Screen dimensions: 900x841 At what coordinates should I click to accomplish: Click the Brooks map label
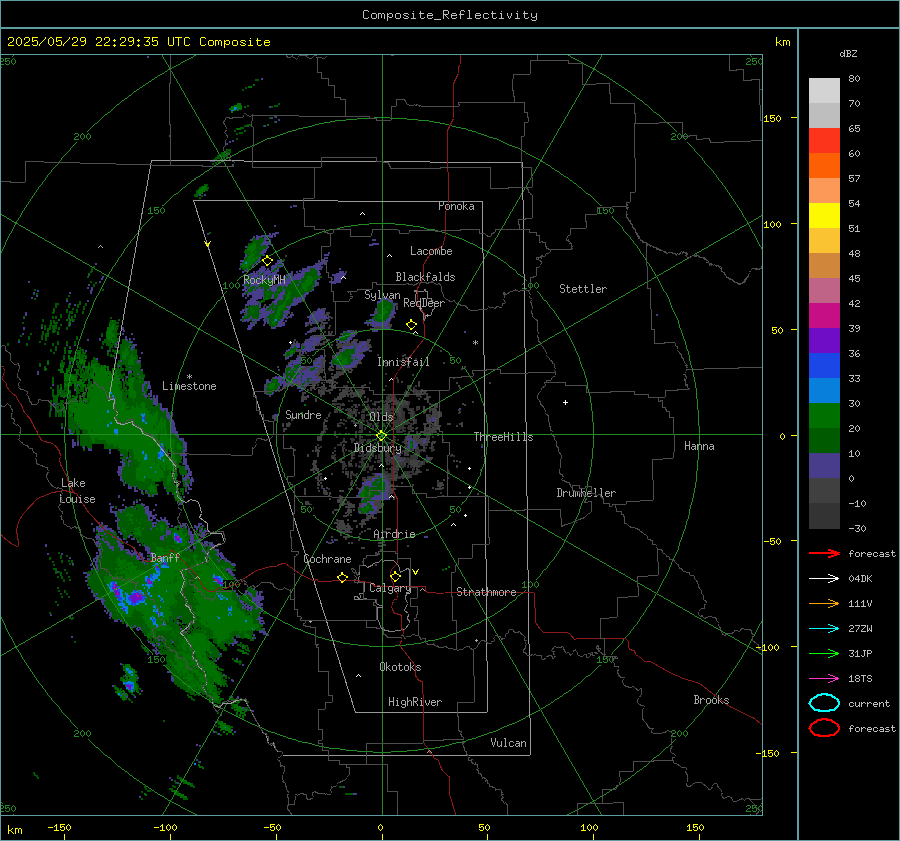point(711,700)
